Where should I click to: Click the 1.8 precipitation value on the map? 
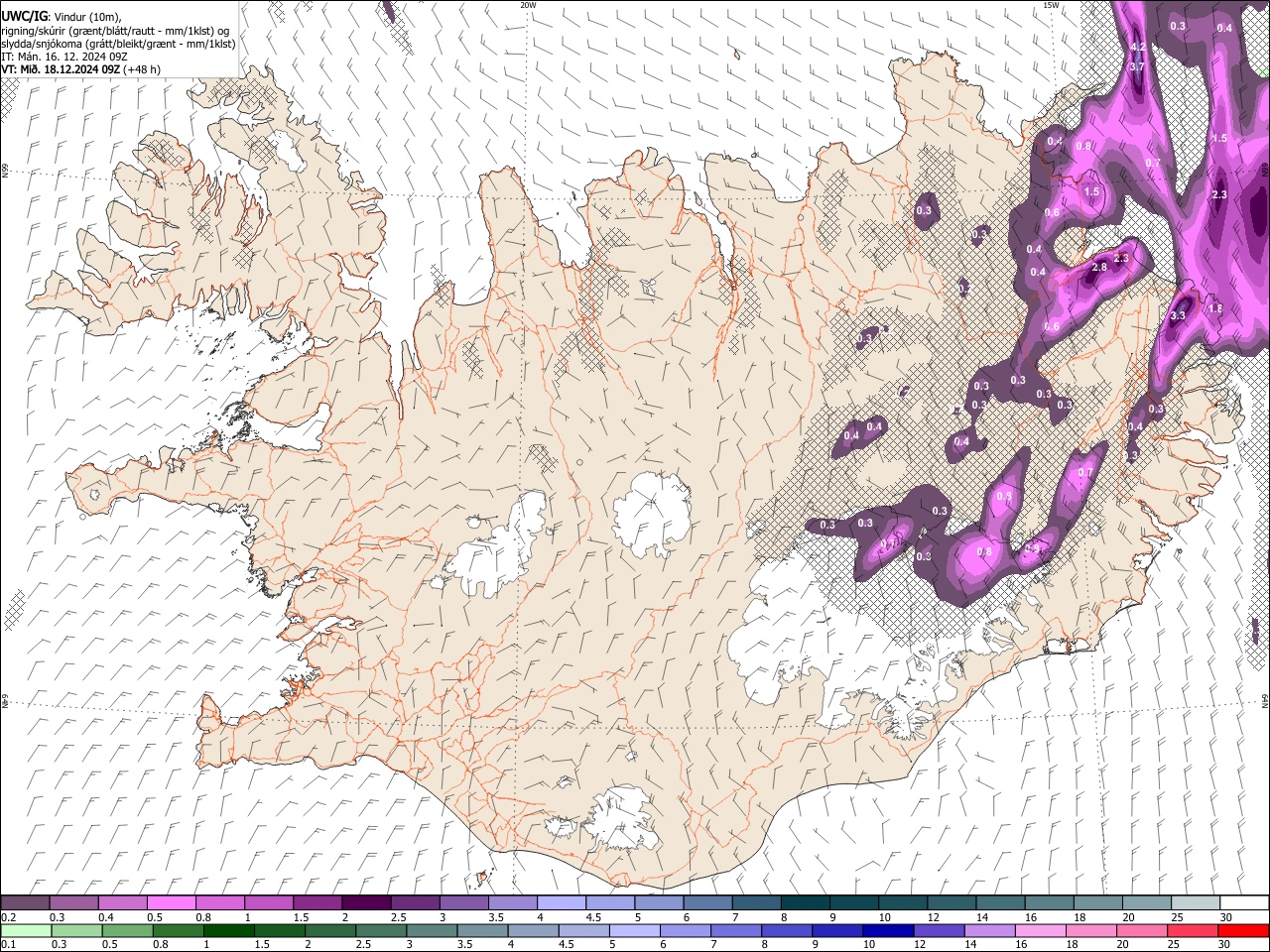pos(1215,309)
